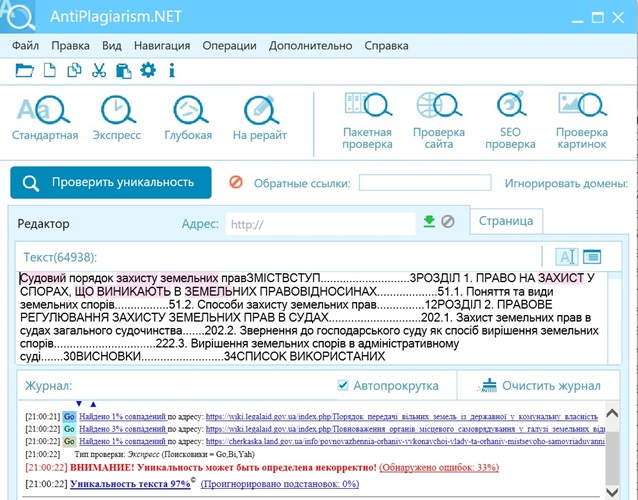
Task: Open the Правка menu
Action: 70,46
